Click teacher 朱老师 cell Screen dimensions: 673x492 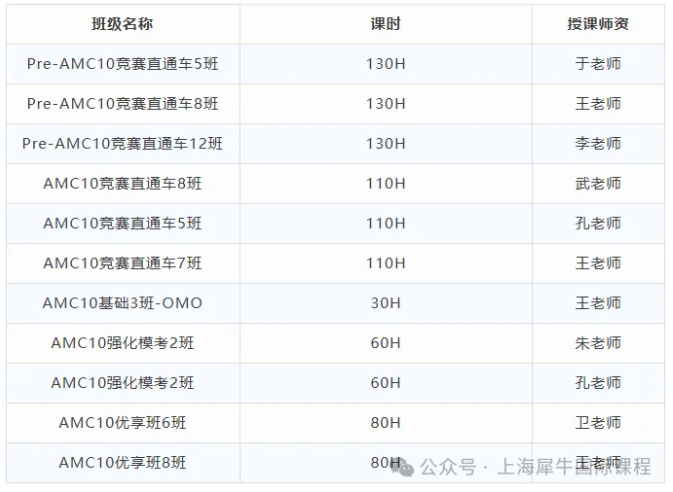[x=598, y=343]
